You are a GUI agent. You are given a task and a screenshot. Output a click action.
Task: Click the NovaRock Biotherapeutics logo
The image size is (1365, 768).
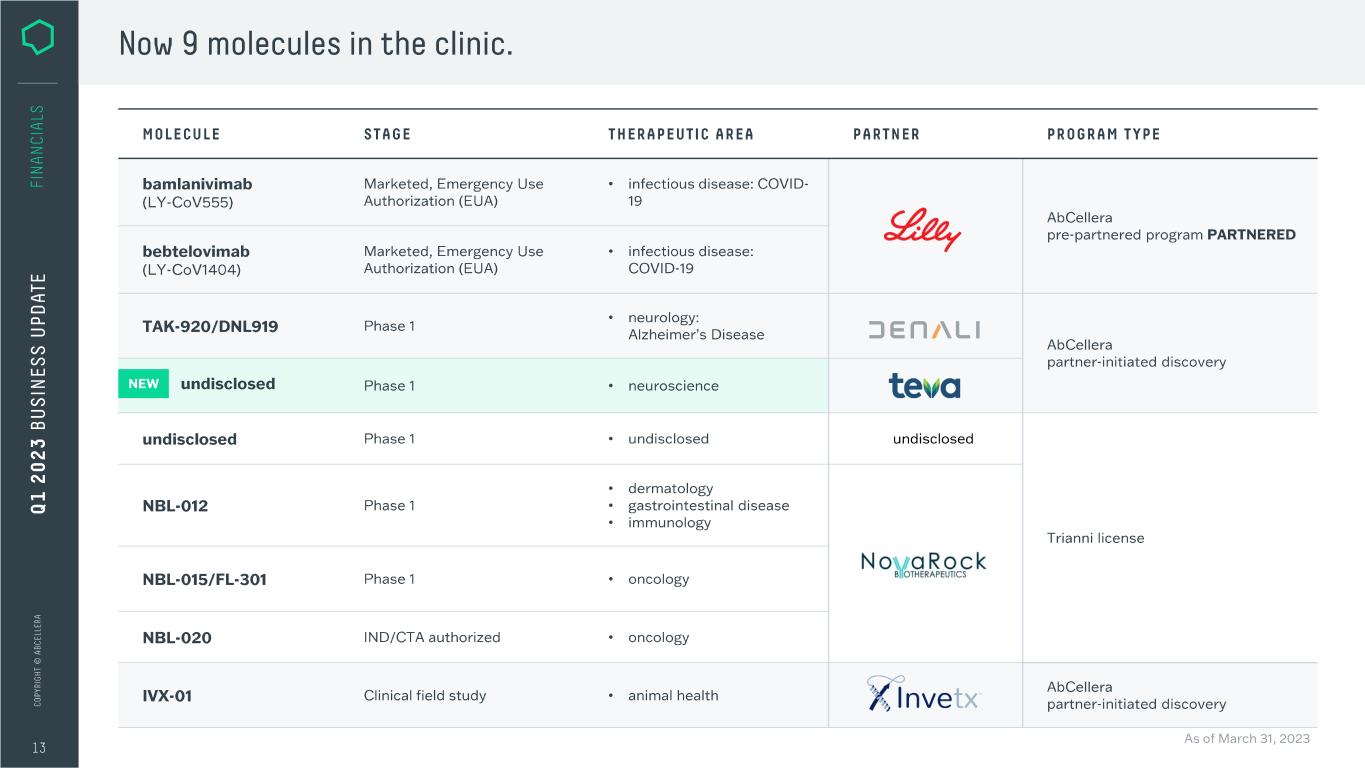coord(923,565)
